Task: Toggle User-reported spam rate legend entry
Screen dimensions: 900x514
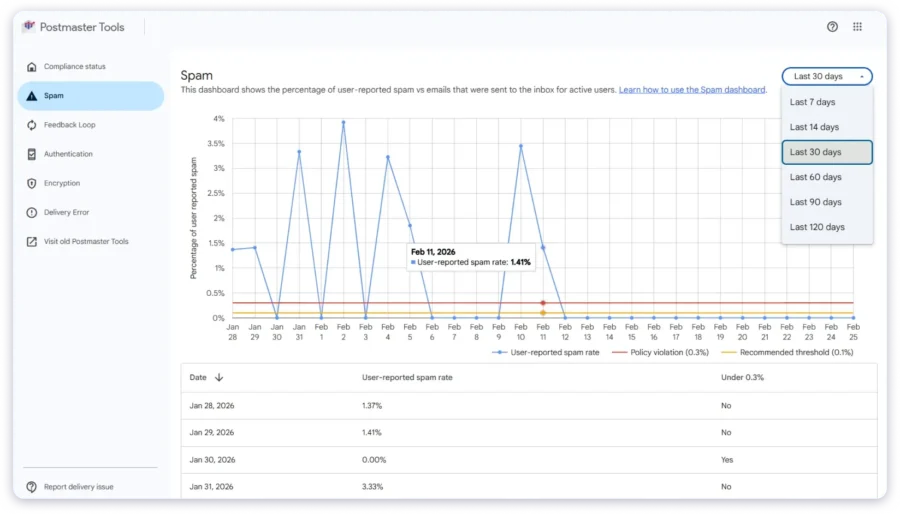Action: coord(546,352)
